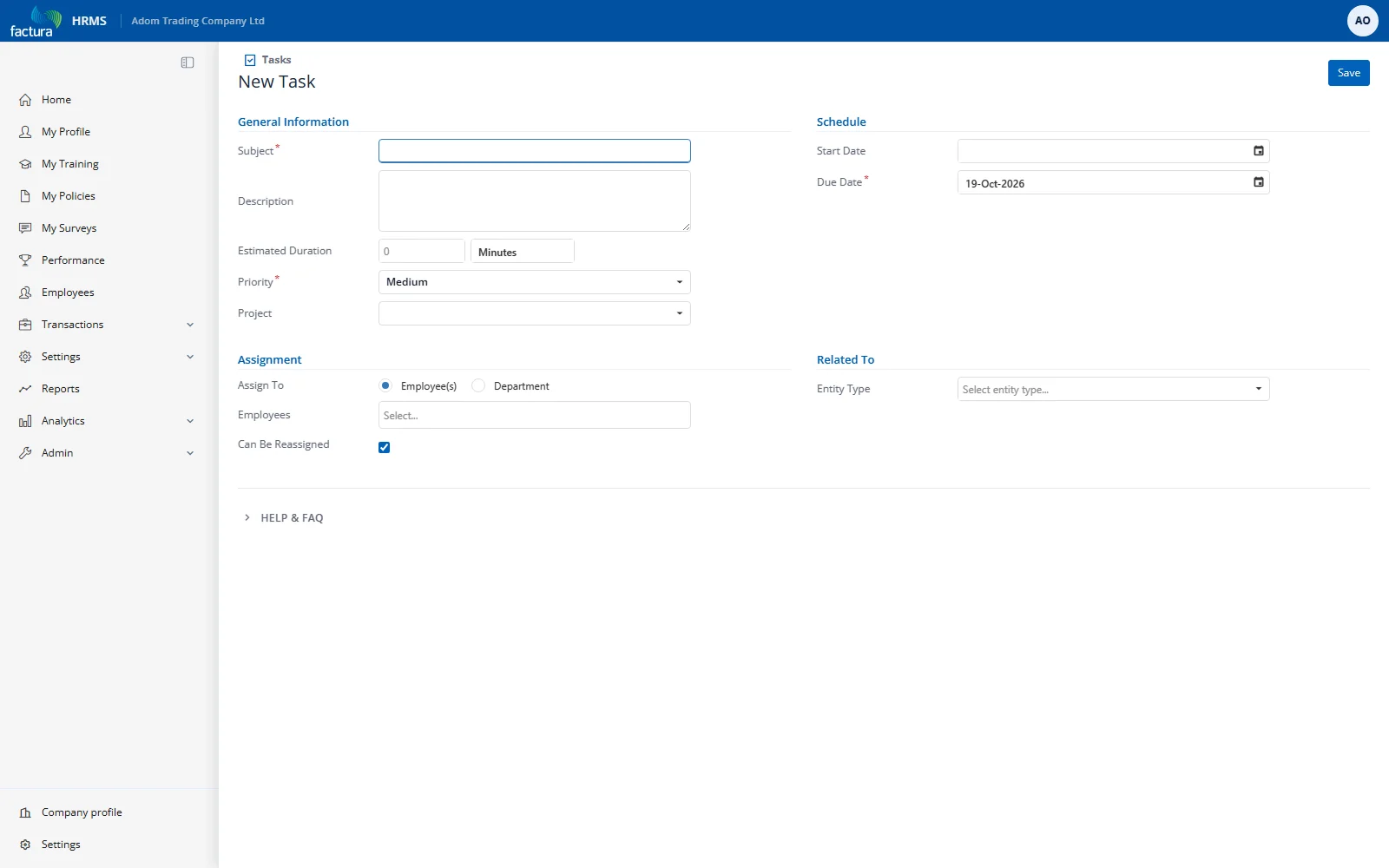Click the My Policies document icon
The width and height of the screenshot is (1389, 868).
pyautogui.click(x=25, y=196)
